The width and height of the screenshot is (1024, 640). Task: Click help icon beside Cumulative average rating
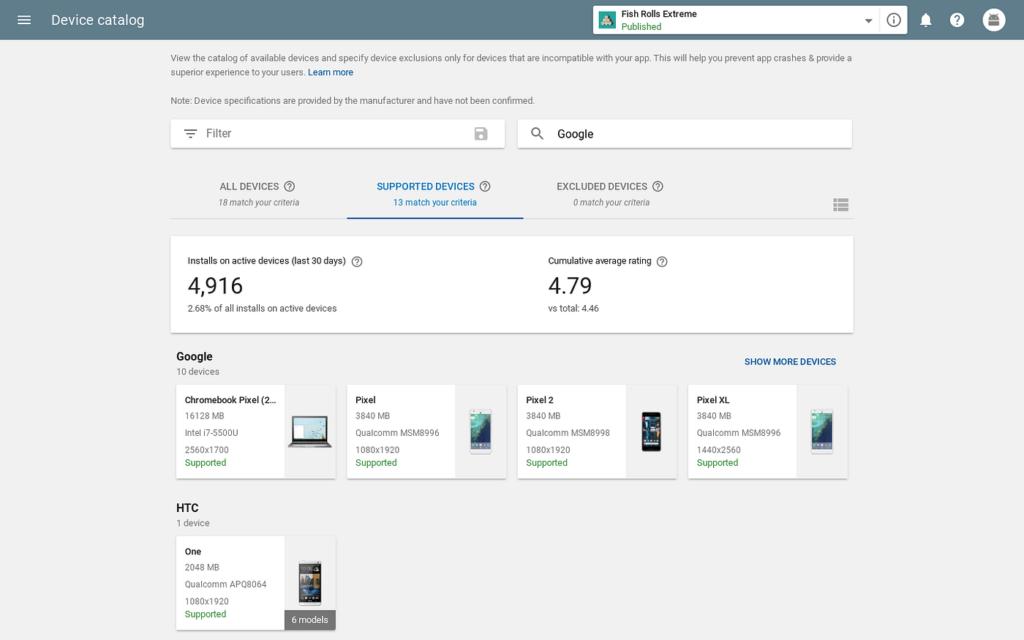[662, 262]
